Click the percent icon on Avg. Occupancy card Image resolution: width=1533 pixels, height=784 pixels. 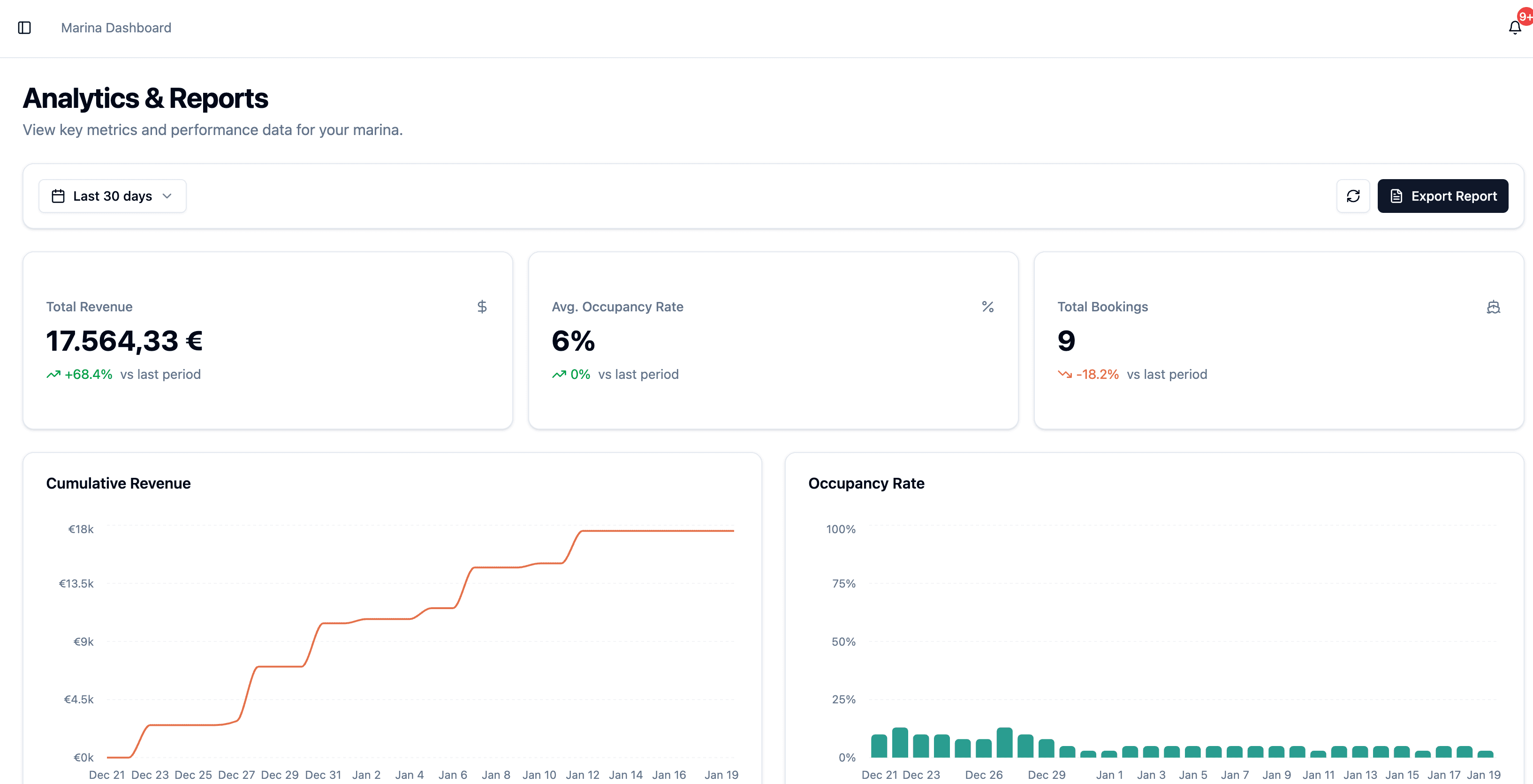[988, 307]
